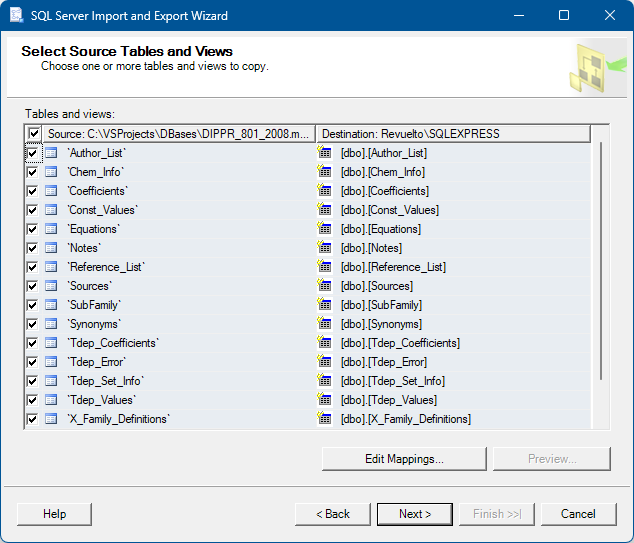The height and width of the screenshot is (543, 634).
Task: Click the wizard icon in the title bar
Action: click(17, 15)
